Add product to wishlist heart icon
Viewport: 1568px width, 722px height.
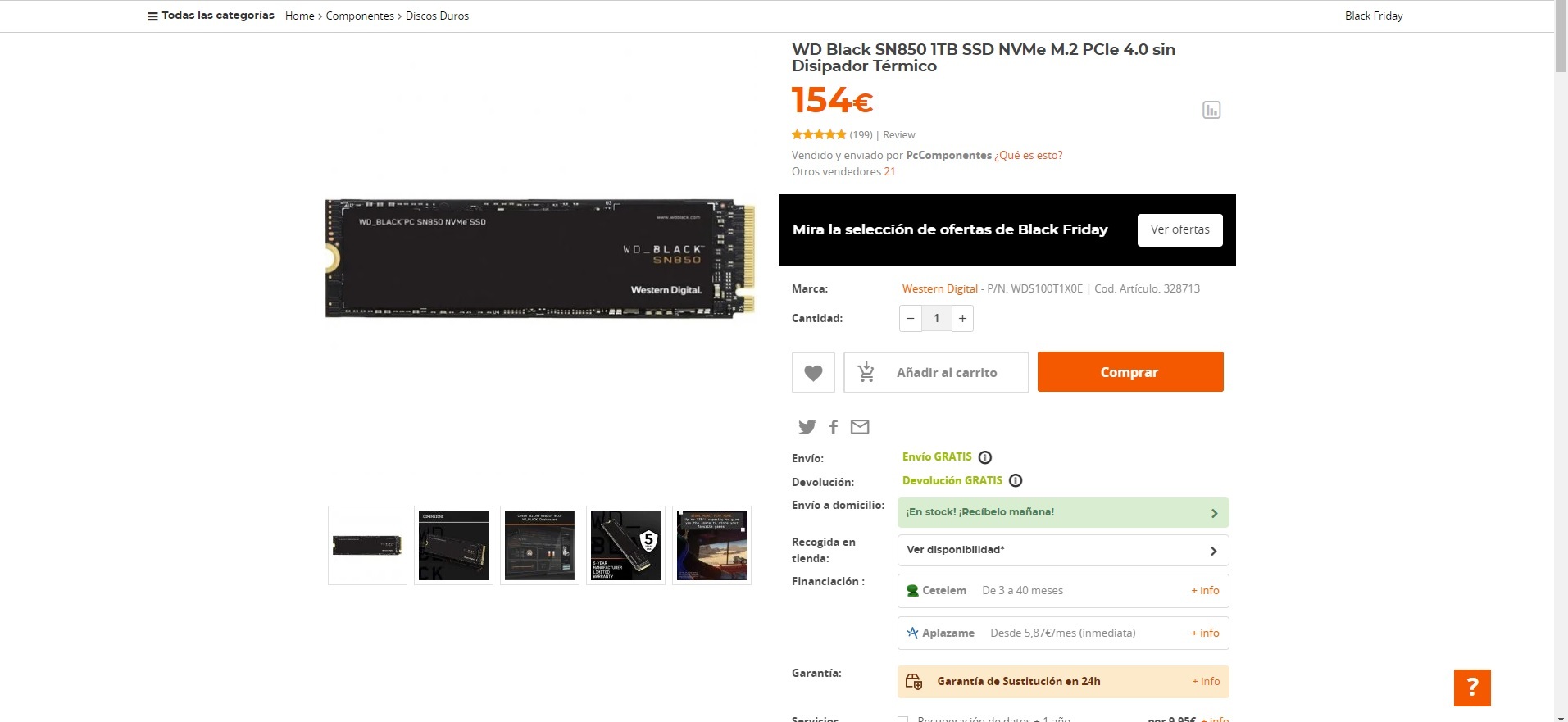813,372
